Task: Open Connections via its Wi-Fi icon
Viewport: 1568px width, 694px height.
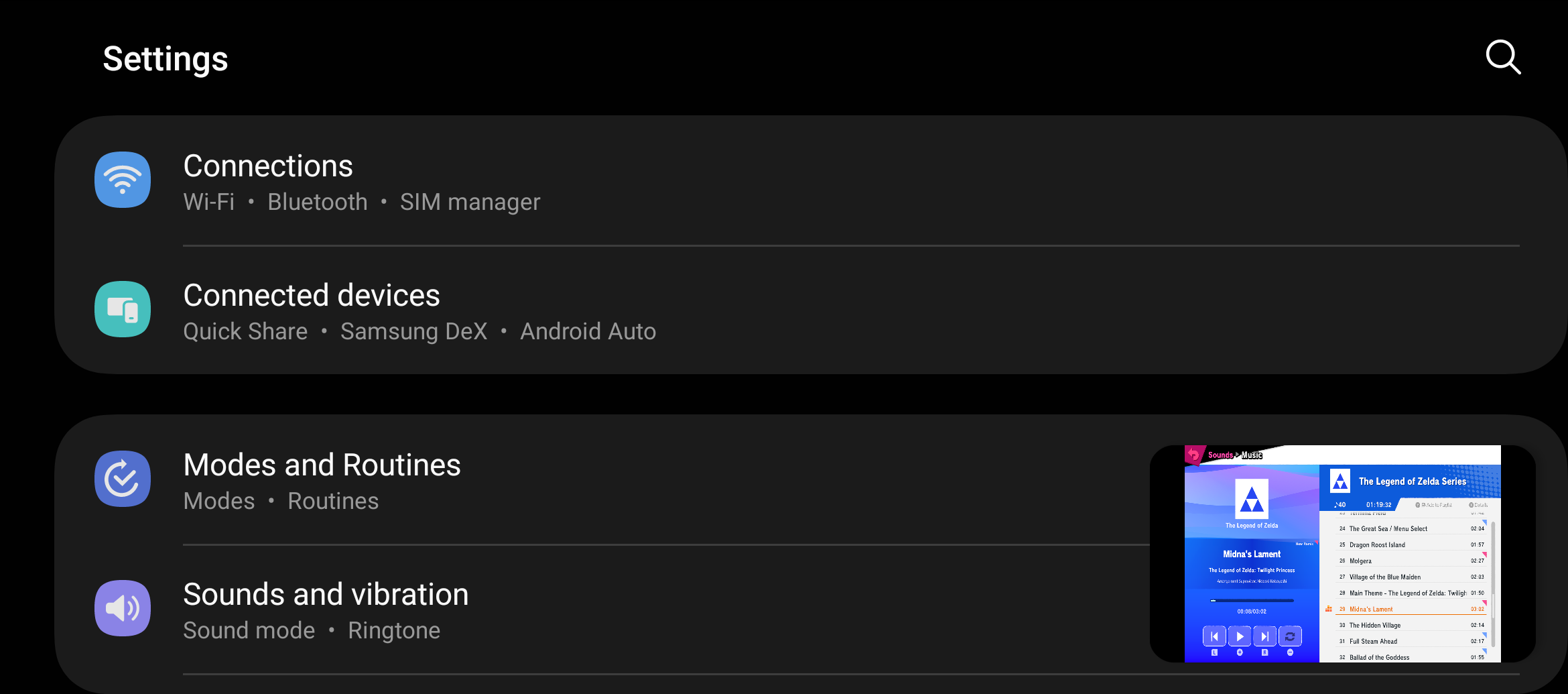Action: click(x=123, y=180)
